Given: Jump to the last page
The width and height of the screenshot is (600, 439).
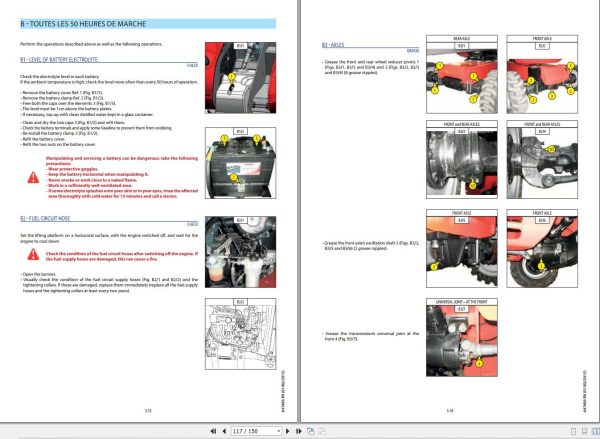Looking at the screenshot, I should (298, 431).
